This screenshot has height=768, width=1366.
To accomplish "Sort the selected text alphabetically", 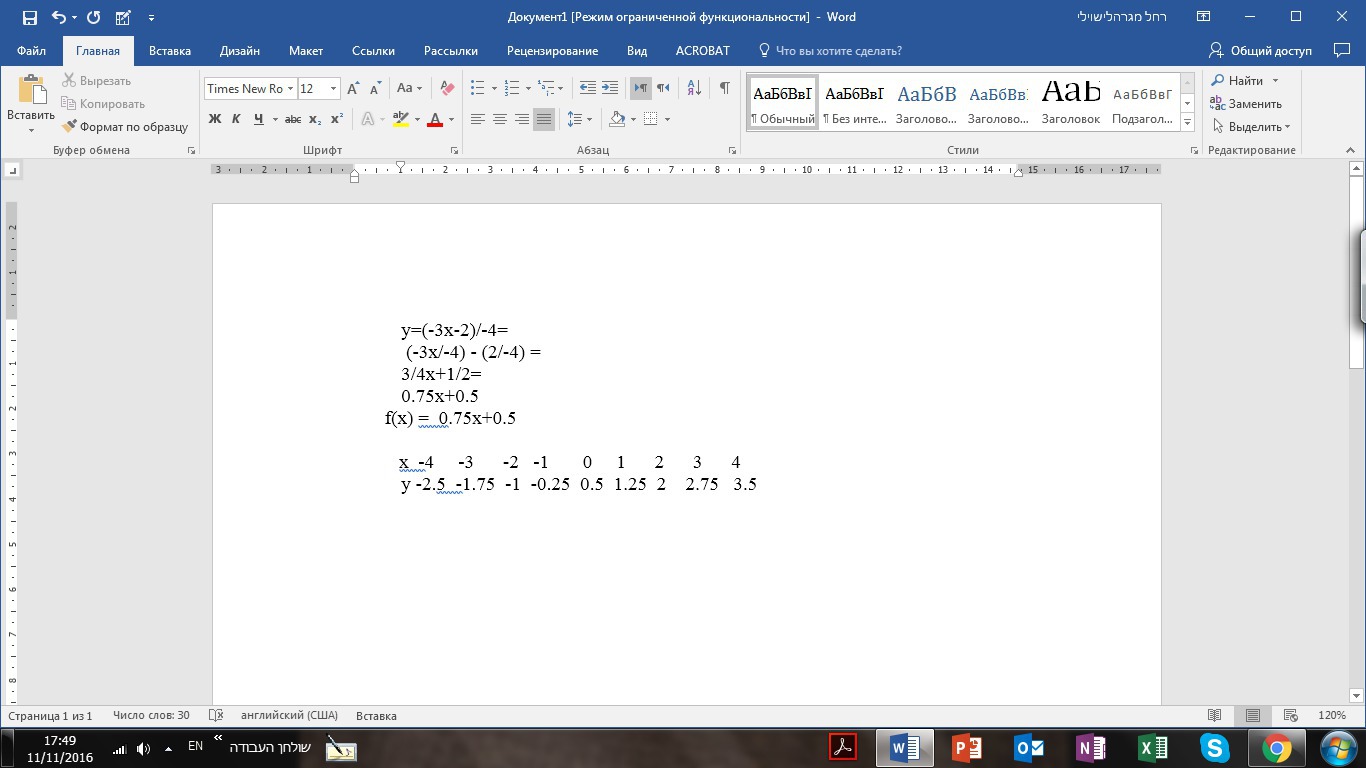I will 694,89.
